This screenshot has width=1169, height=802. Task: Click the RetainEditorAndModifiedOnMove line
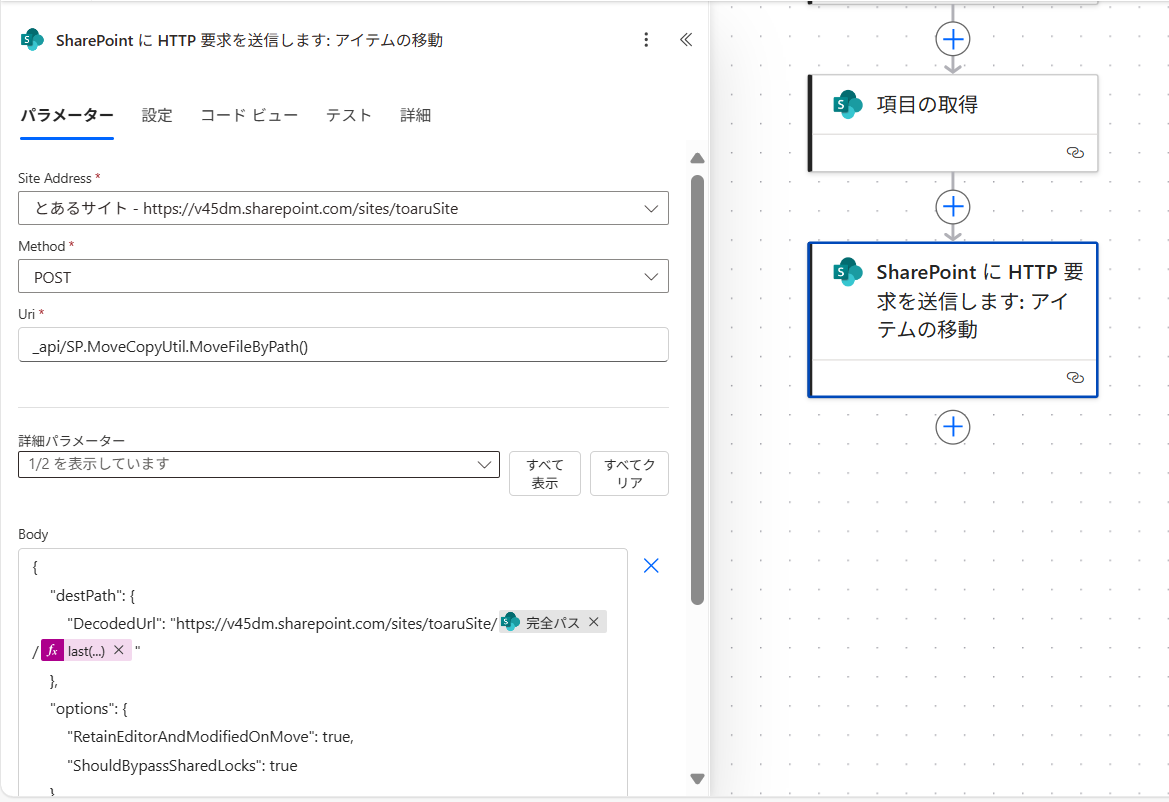coord(210,737)
